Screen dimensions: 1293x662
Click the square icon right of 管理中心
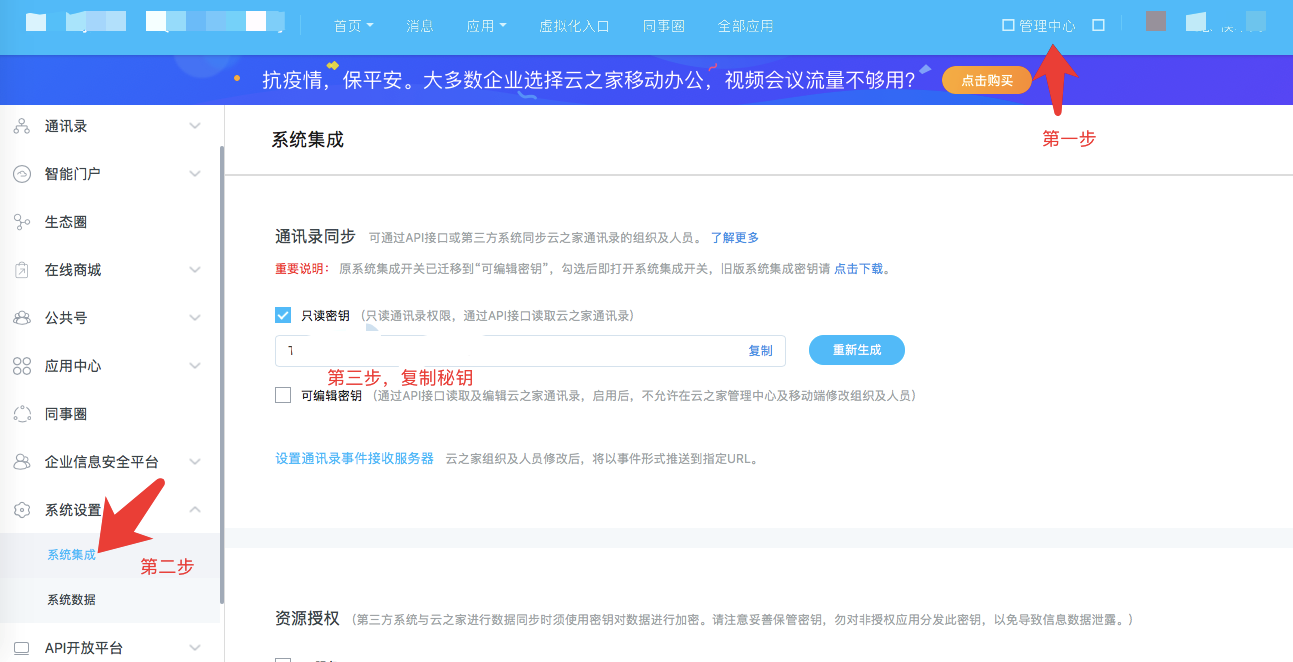pos(1098,25)
